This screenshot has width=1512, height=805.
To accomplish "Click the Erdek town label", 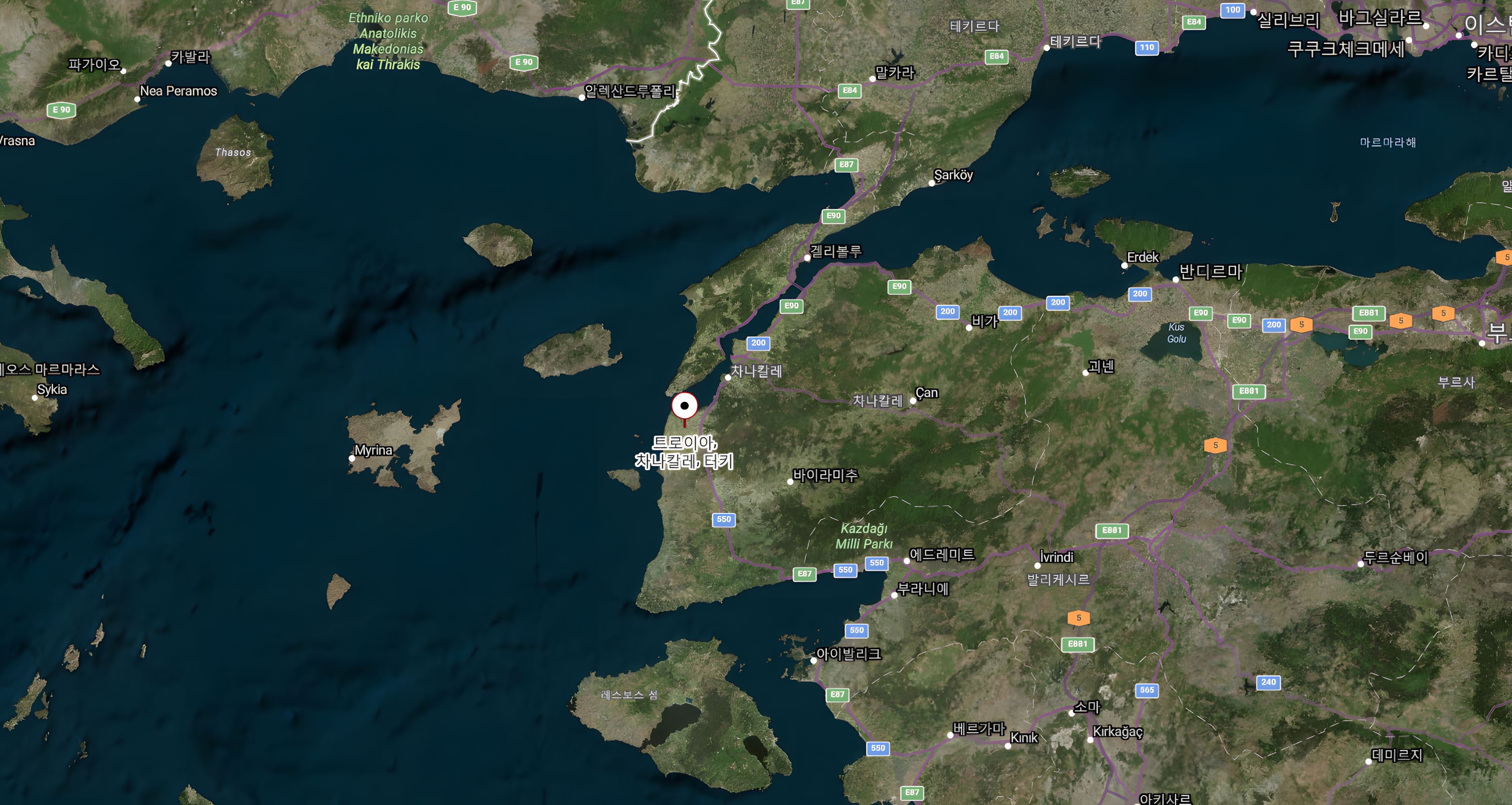I will 1142,257.
